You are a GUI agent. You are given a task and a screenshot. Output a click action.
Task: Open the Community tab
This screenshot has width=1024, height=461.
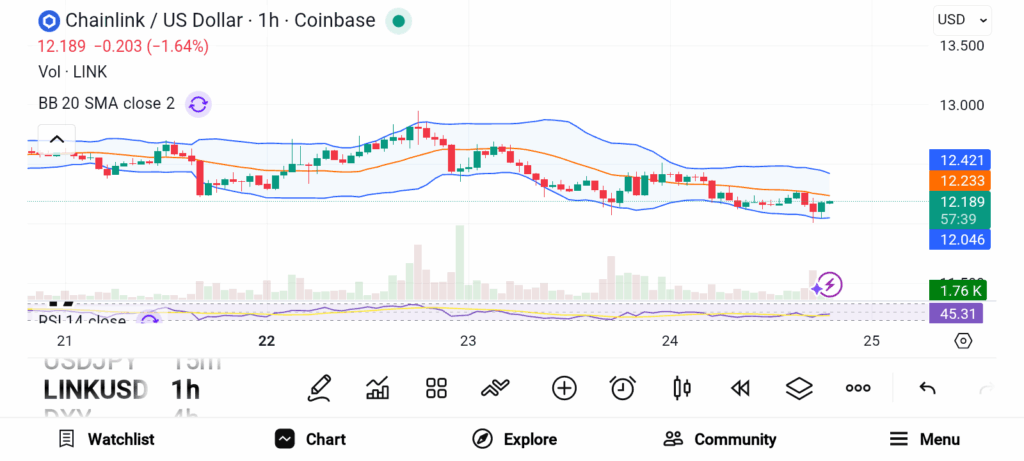click(720, 439)
